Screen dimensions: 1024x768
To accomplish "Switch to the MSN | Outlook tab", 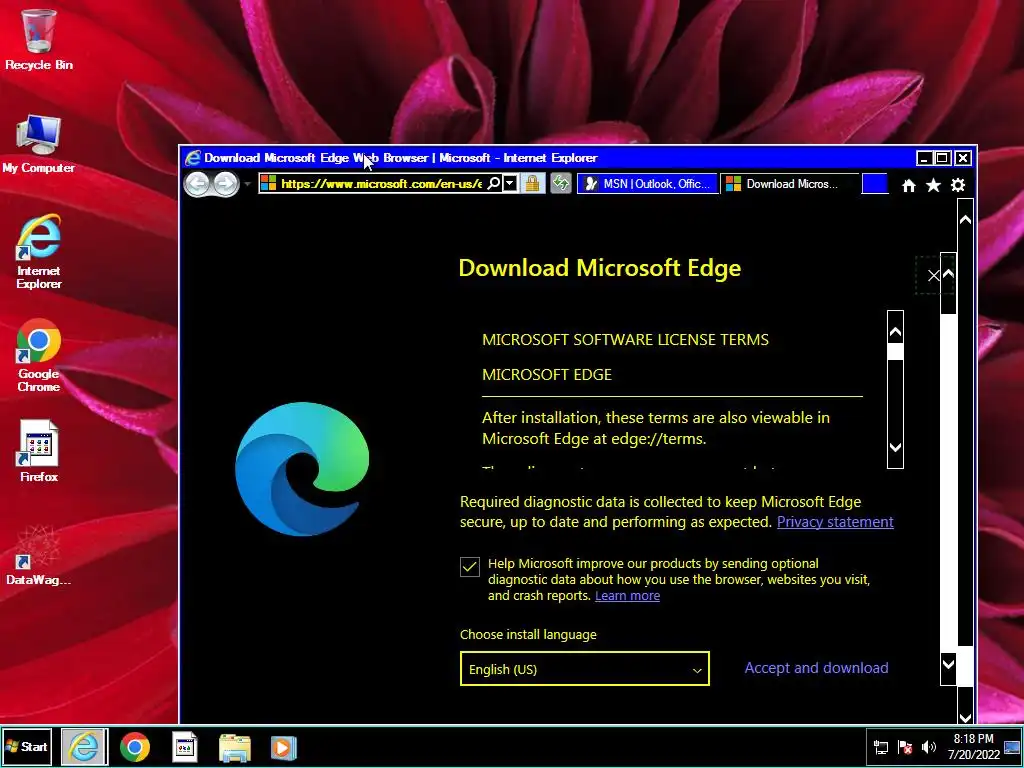I will click(647, 184).
